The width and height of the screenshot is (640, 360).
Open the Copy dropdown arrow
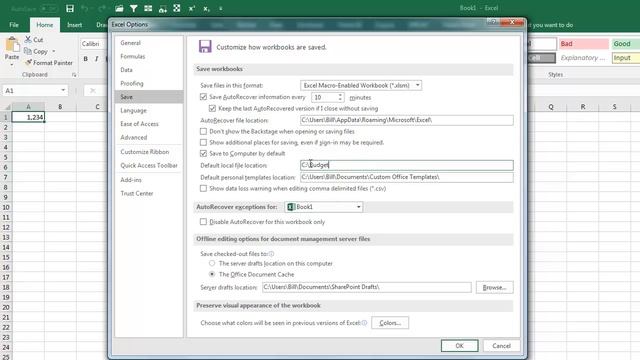54,51
